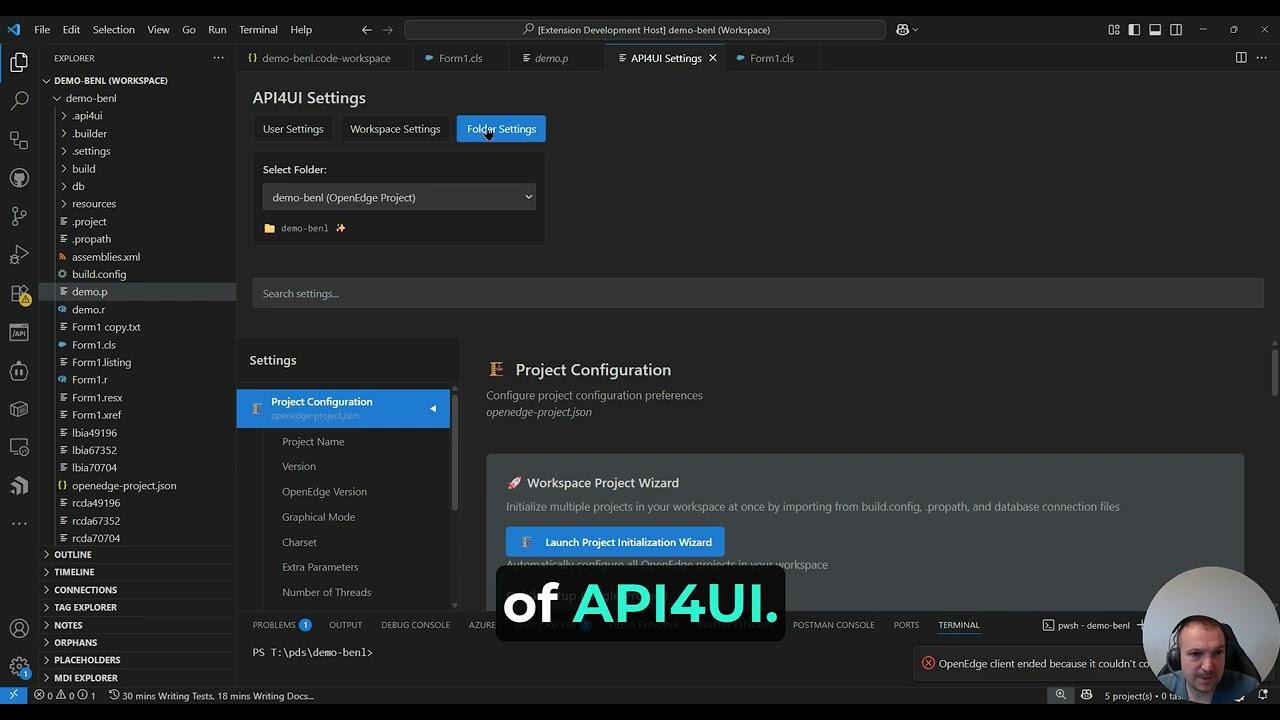
Task: Click the Search settings input field
Action: 757,293
